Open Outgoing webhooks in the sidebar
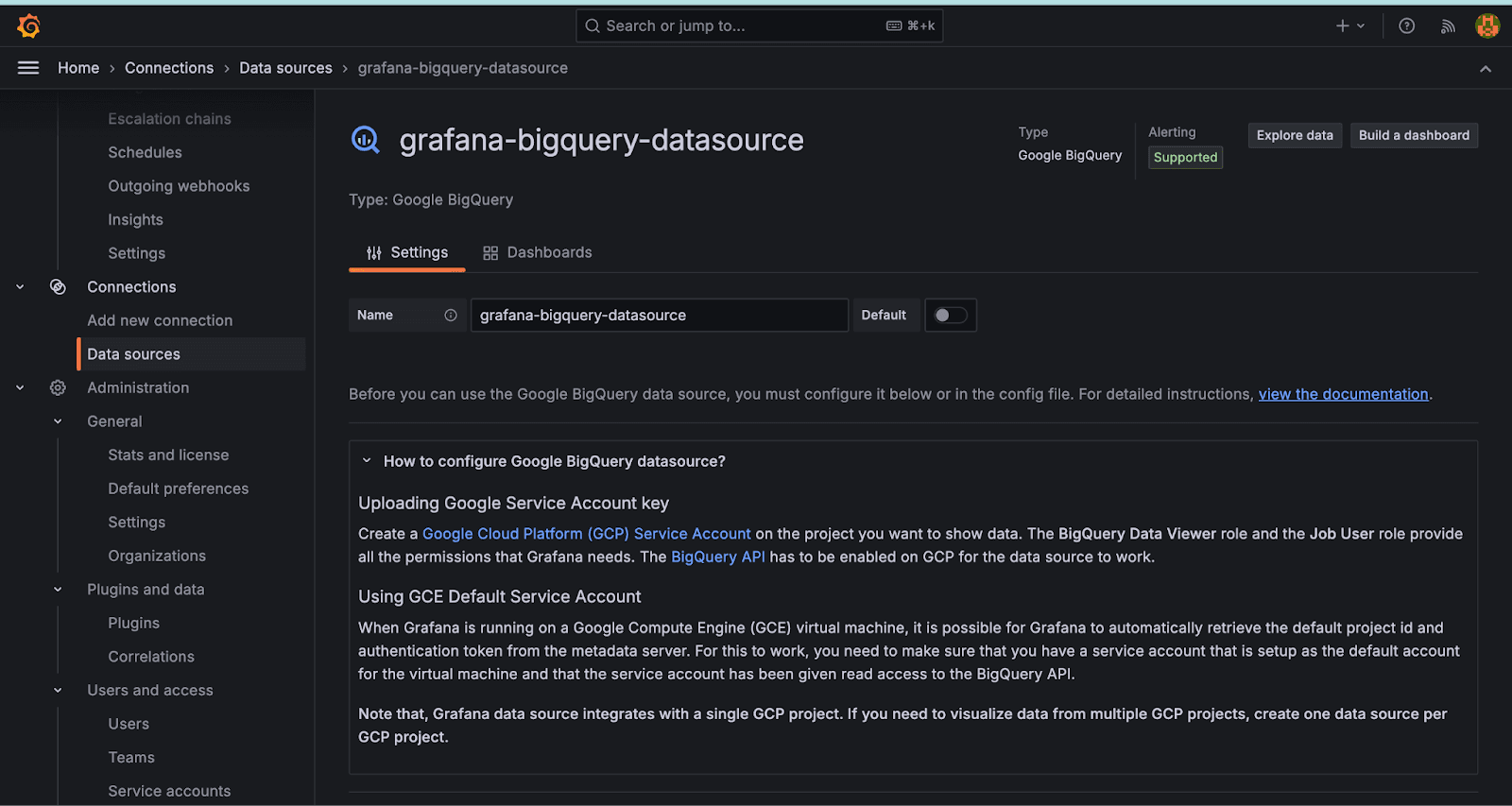 coord(179,186)
